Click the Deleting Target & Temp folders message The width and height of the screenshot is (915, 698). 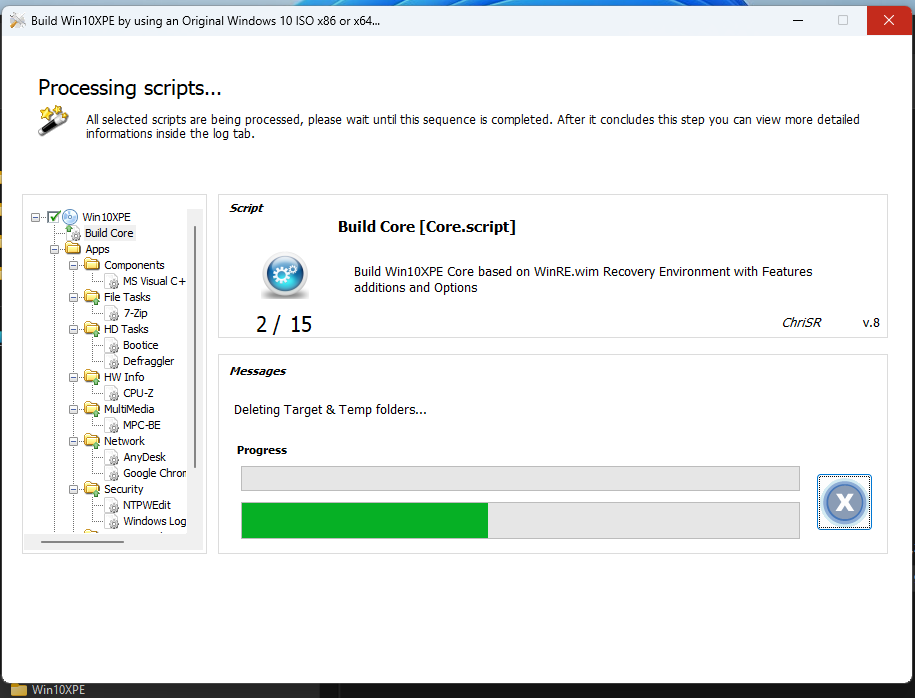pyautogui.click(x=330, y=410)
